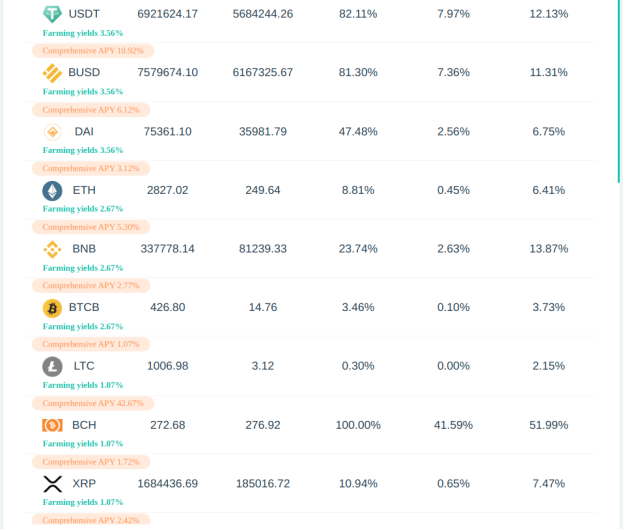Image resolution: width=623 pixels, height=529 pixels.
Task: Select the BNB 13.87% rate cell
Action: (549, 249)
